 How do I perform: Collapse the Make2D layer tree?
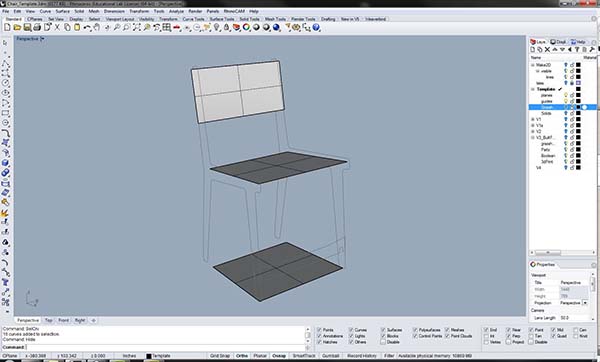(532, 65)
